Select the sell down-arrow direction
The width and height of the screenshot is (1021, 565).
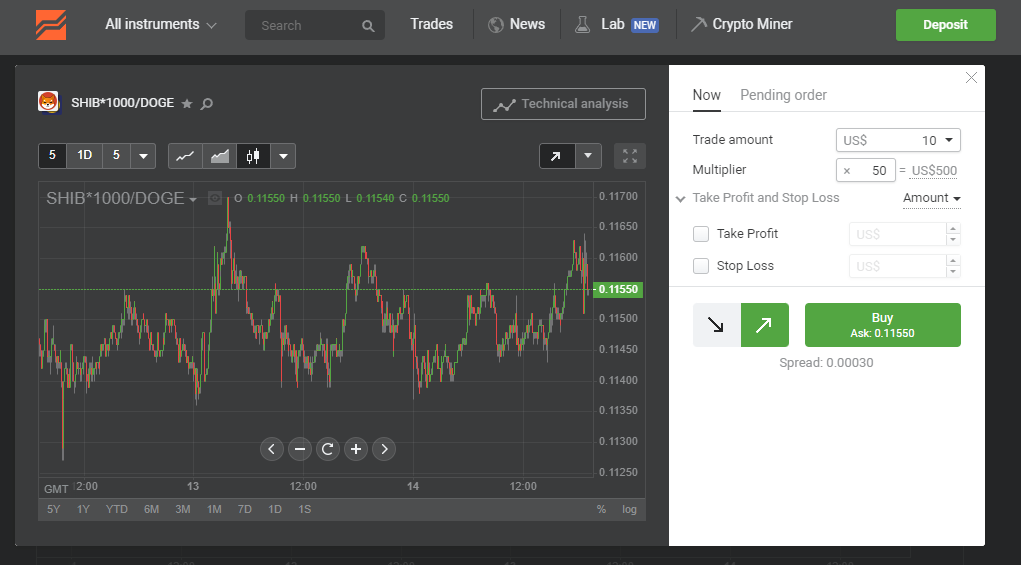(x=716, y=325)
